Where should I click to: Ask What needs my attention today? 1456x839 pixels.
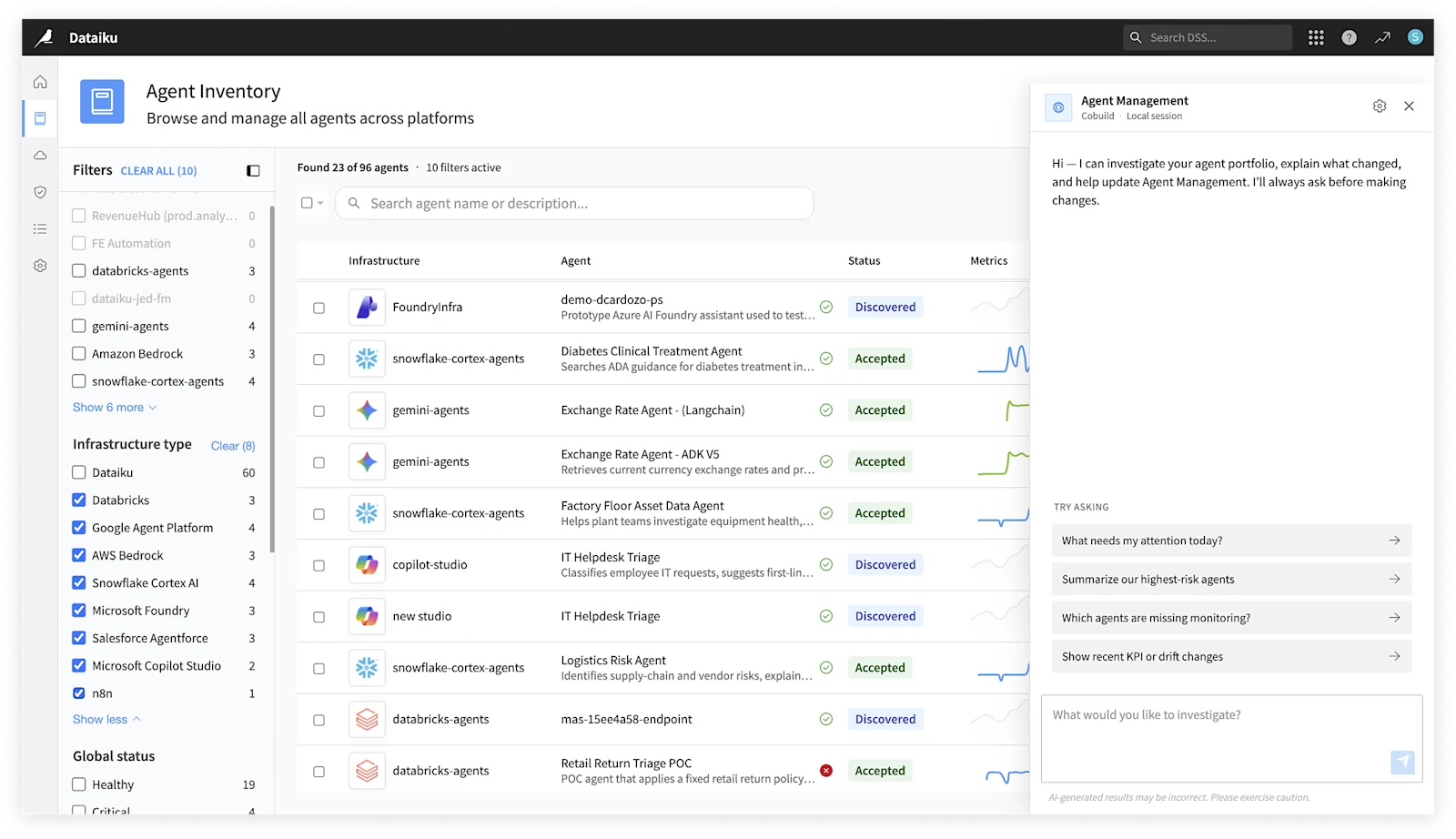tap(1231, 541)
